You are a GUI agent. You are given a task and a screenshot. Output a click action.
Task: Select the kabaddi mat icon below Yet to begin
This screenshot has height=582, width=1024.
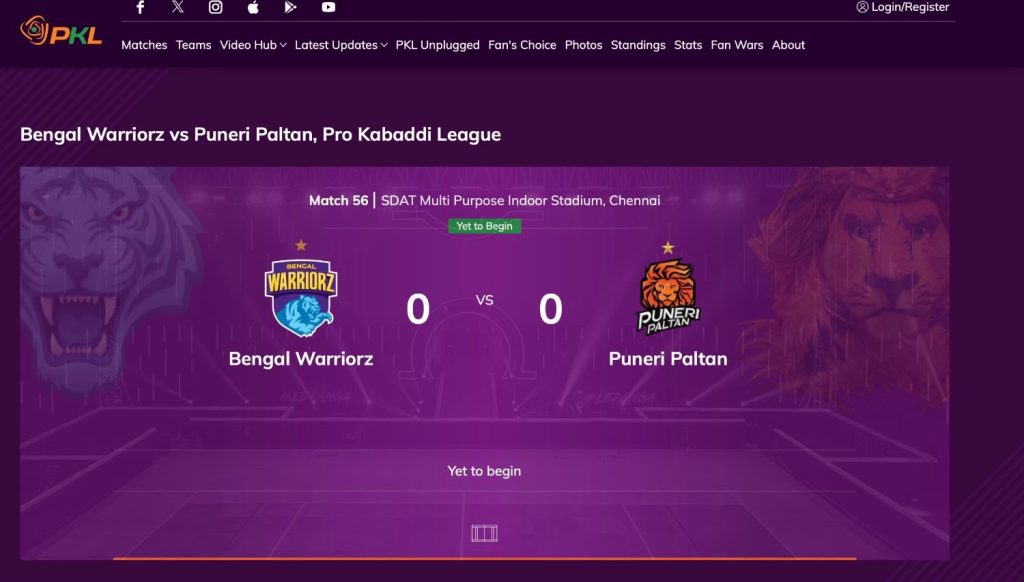484,534
